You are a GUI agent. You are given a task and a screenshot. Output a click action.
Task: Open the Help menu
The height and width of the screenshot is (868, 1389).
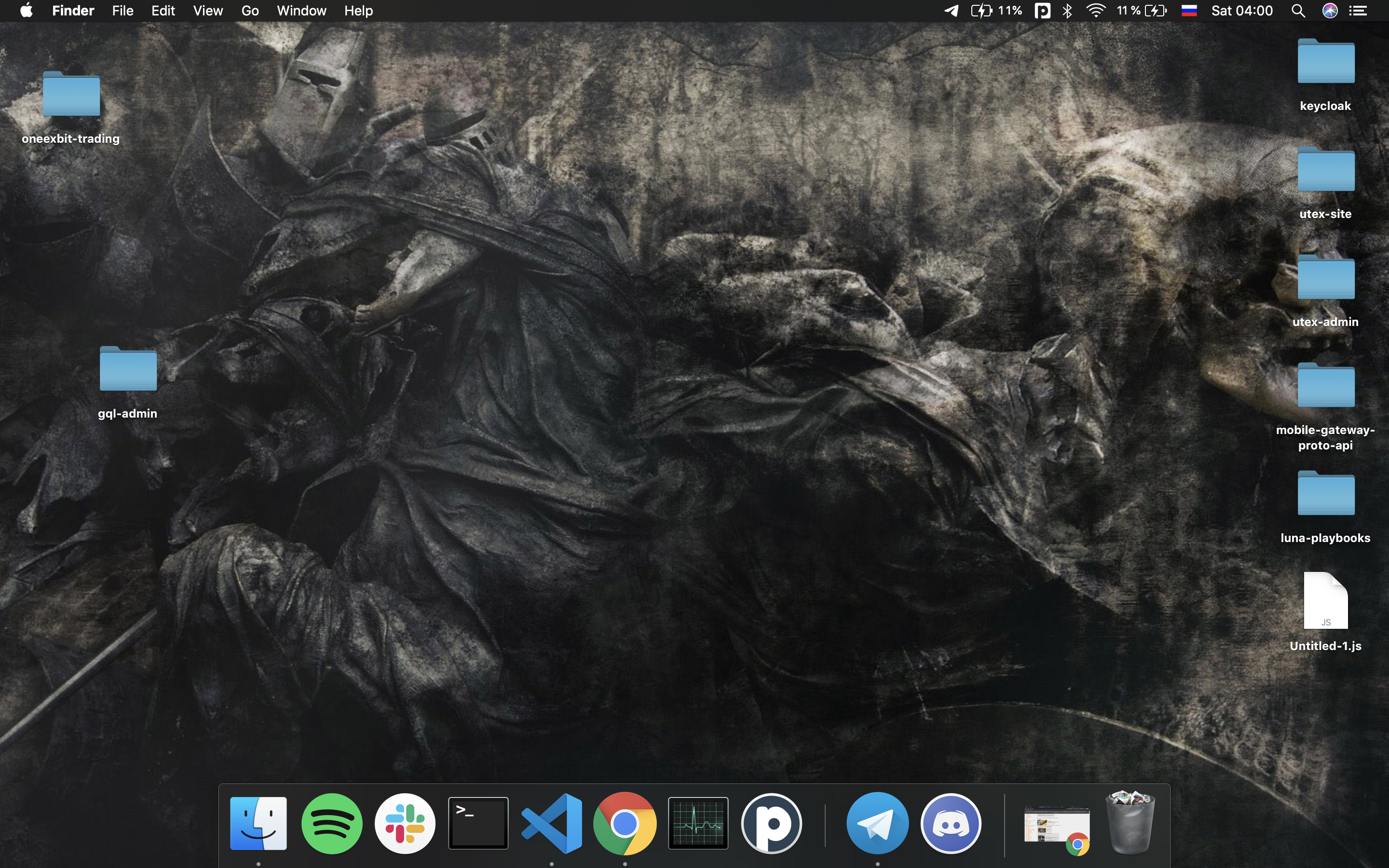[x=359, y=10]
